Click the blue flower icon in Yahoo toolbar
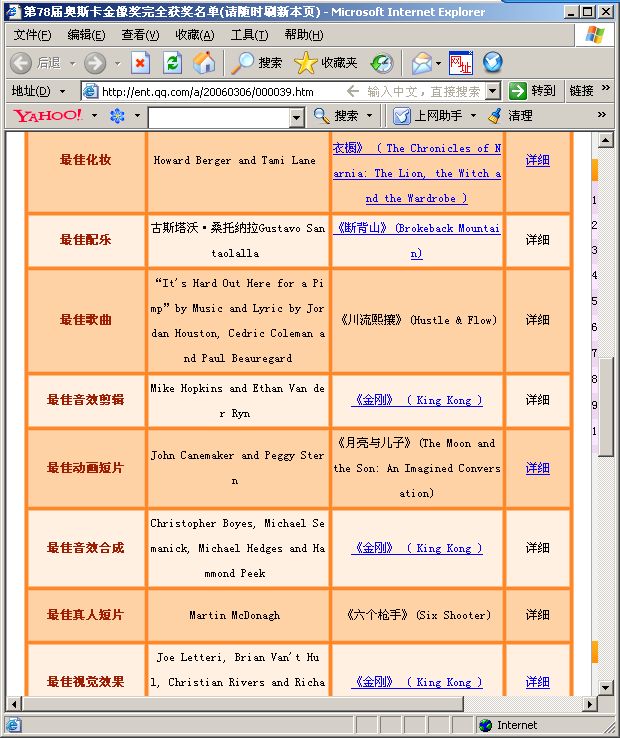The width and height of the screenshot is (620, 738). click(117, 115)
